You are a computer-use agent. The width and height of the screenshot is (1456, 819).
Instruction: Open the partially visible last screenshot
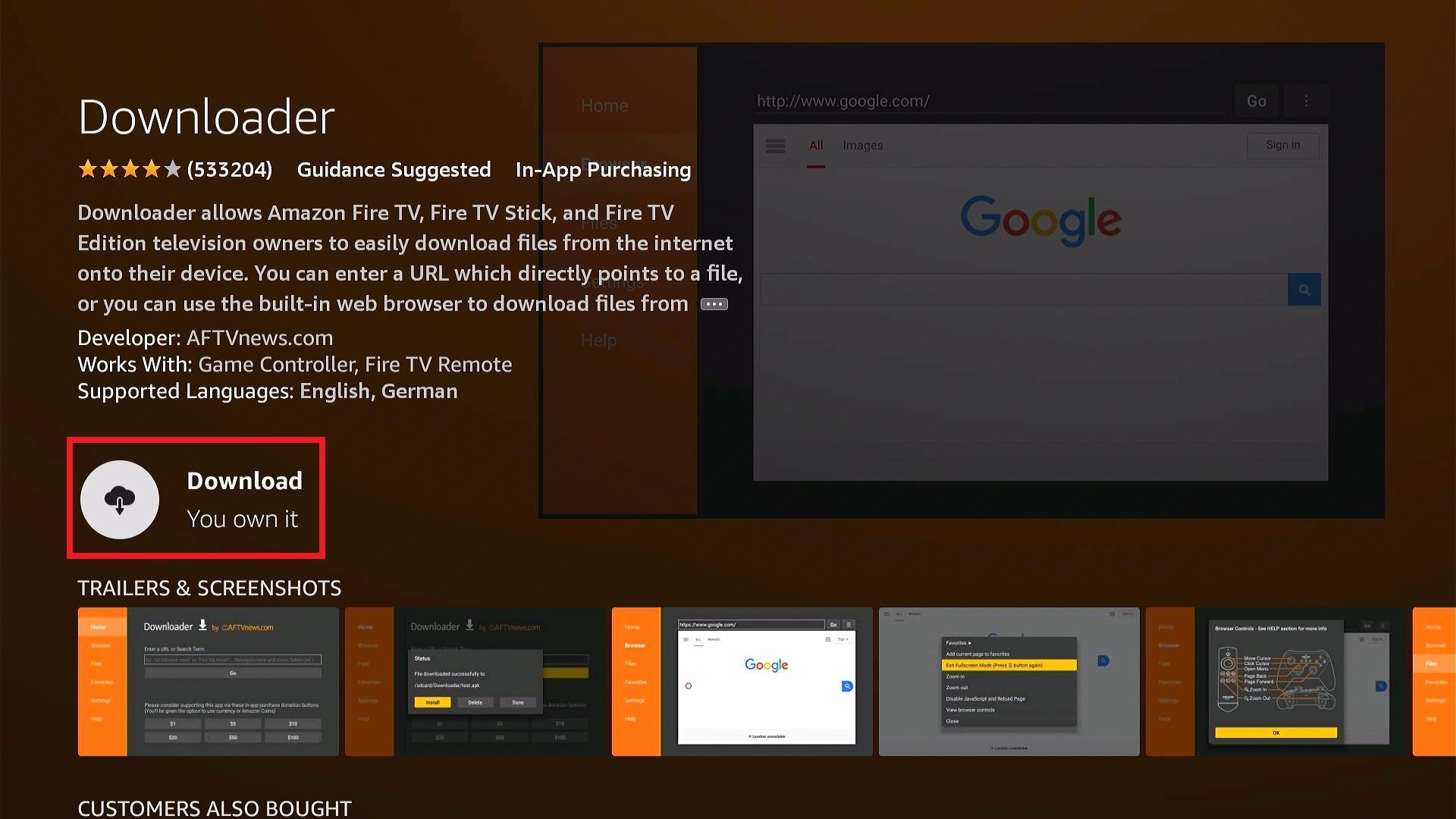[x=1434, y=681]
